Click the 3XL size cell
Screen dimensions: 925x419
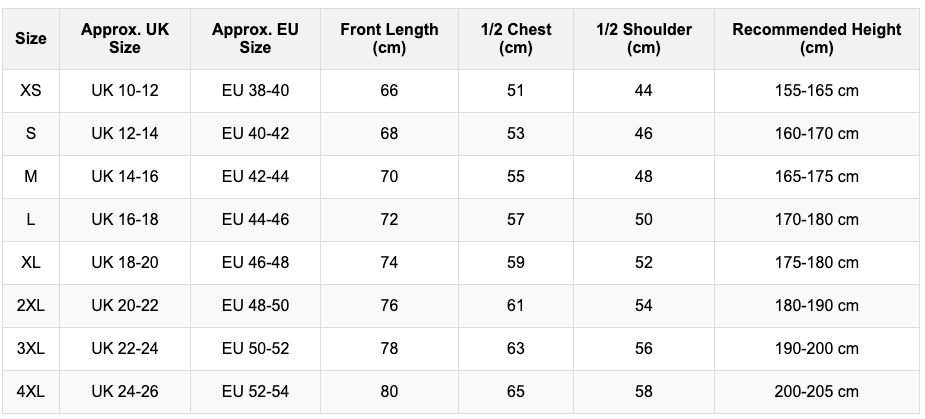point(31,349)
